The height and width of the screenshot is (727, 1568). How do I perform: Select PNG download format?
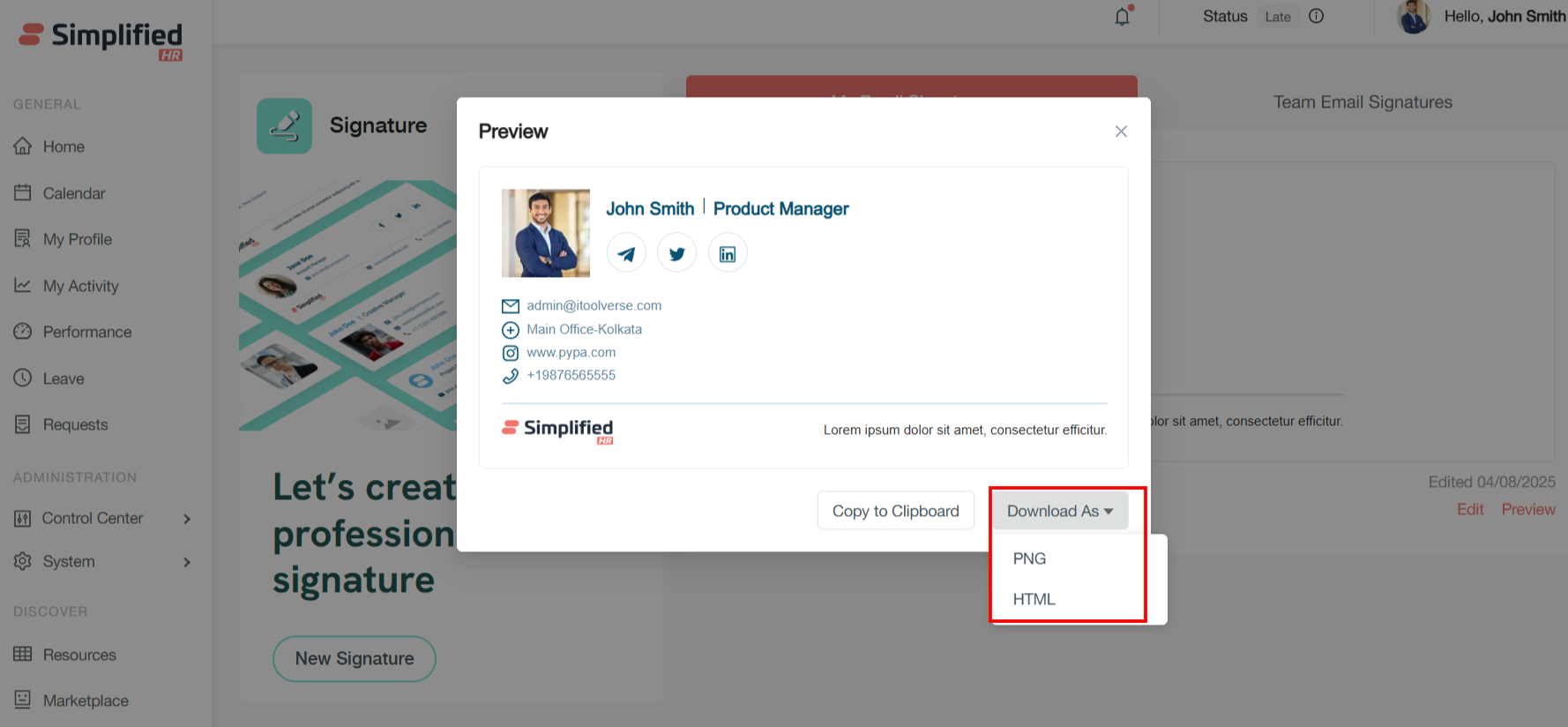1029,558
